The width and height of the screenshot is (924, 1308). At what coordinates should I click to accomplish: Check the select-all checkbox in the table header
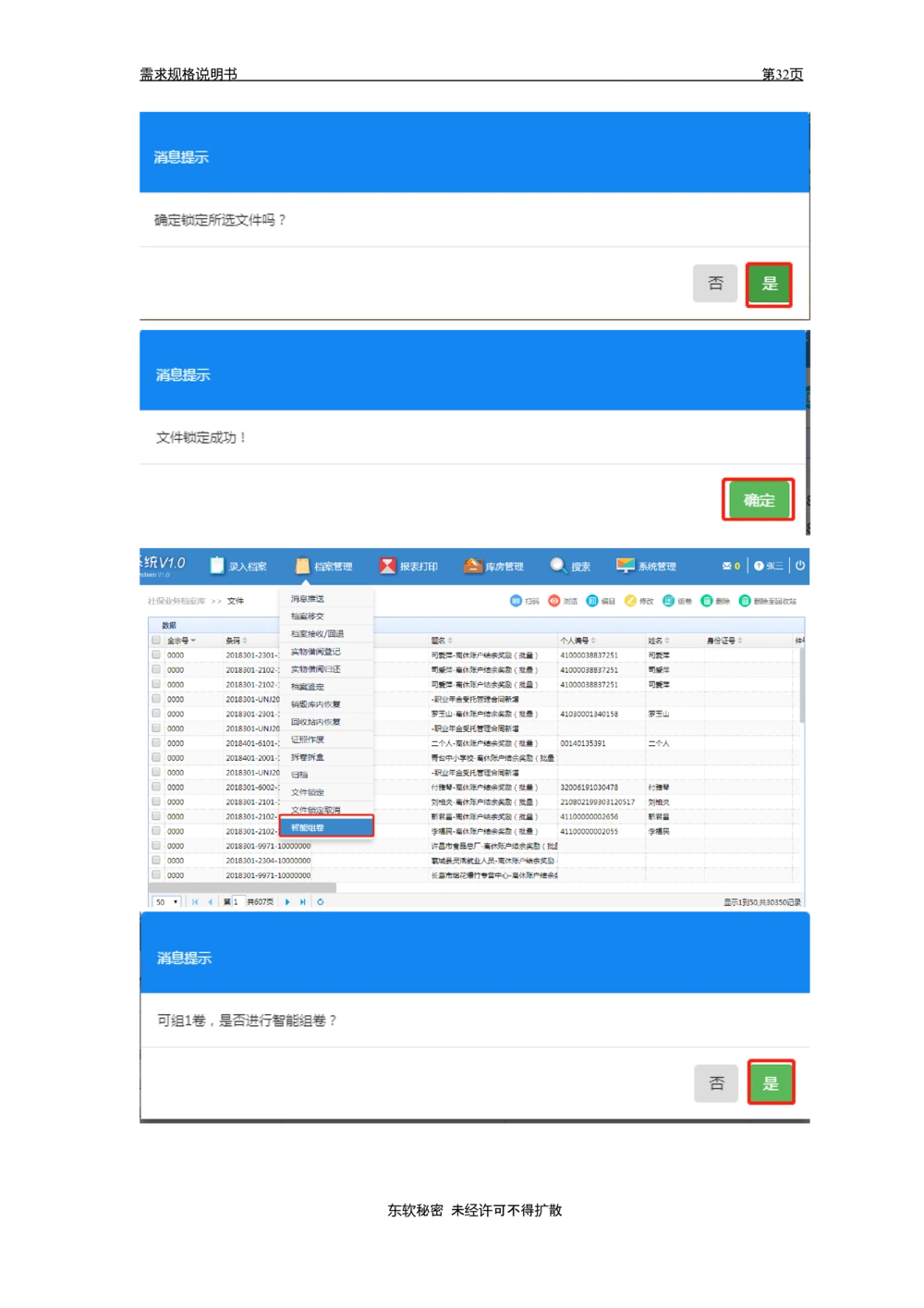(x=154, y=641)
